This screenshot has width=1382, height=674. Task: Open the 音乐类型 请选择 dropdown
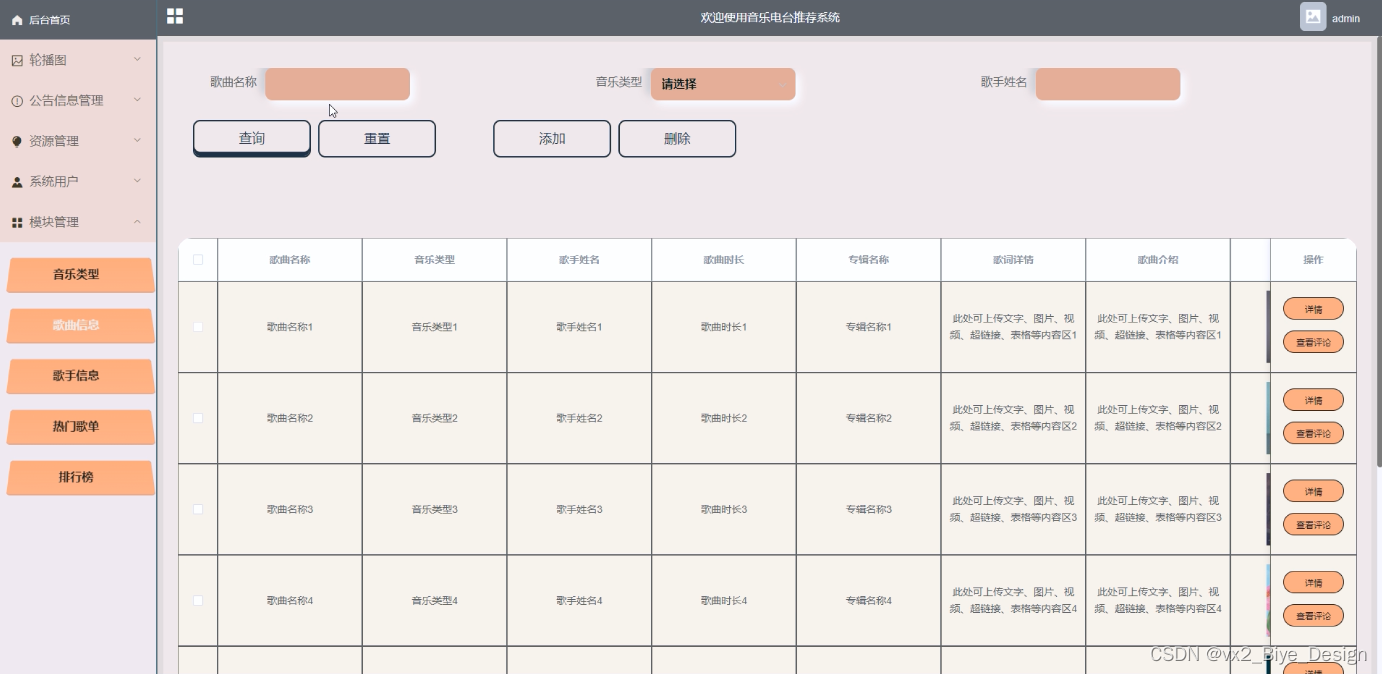click(x=723, y=84)
